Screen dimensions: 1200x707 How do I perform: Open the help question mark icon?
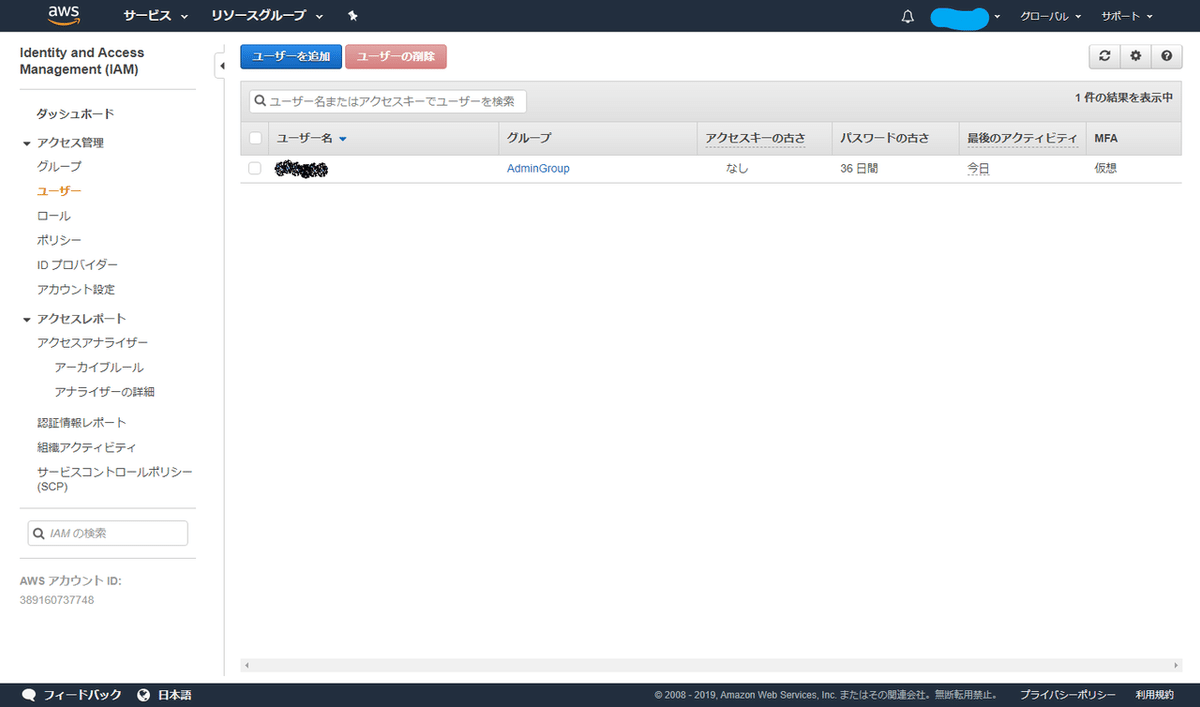1166,56
